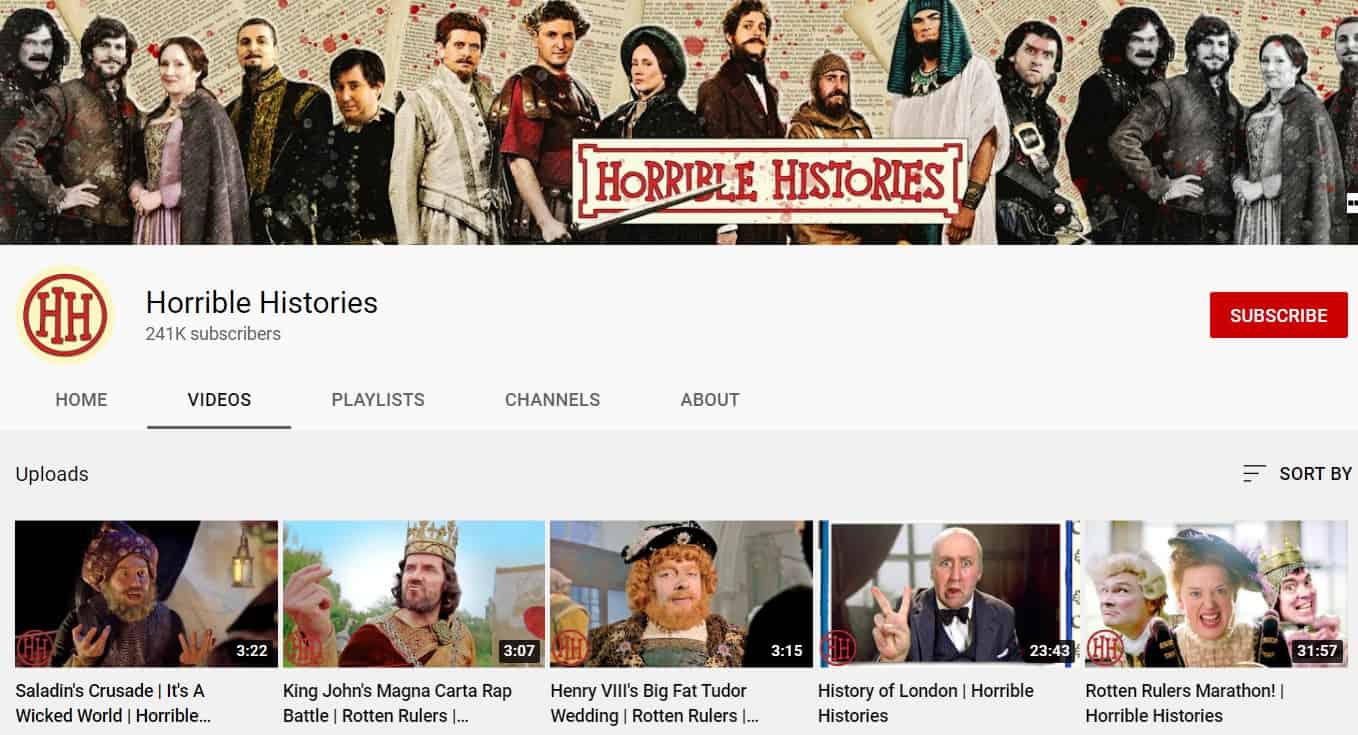
Task: Click the Horrible Histories banner logo
Action: pyautogui.click(x=770, y=181)
